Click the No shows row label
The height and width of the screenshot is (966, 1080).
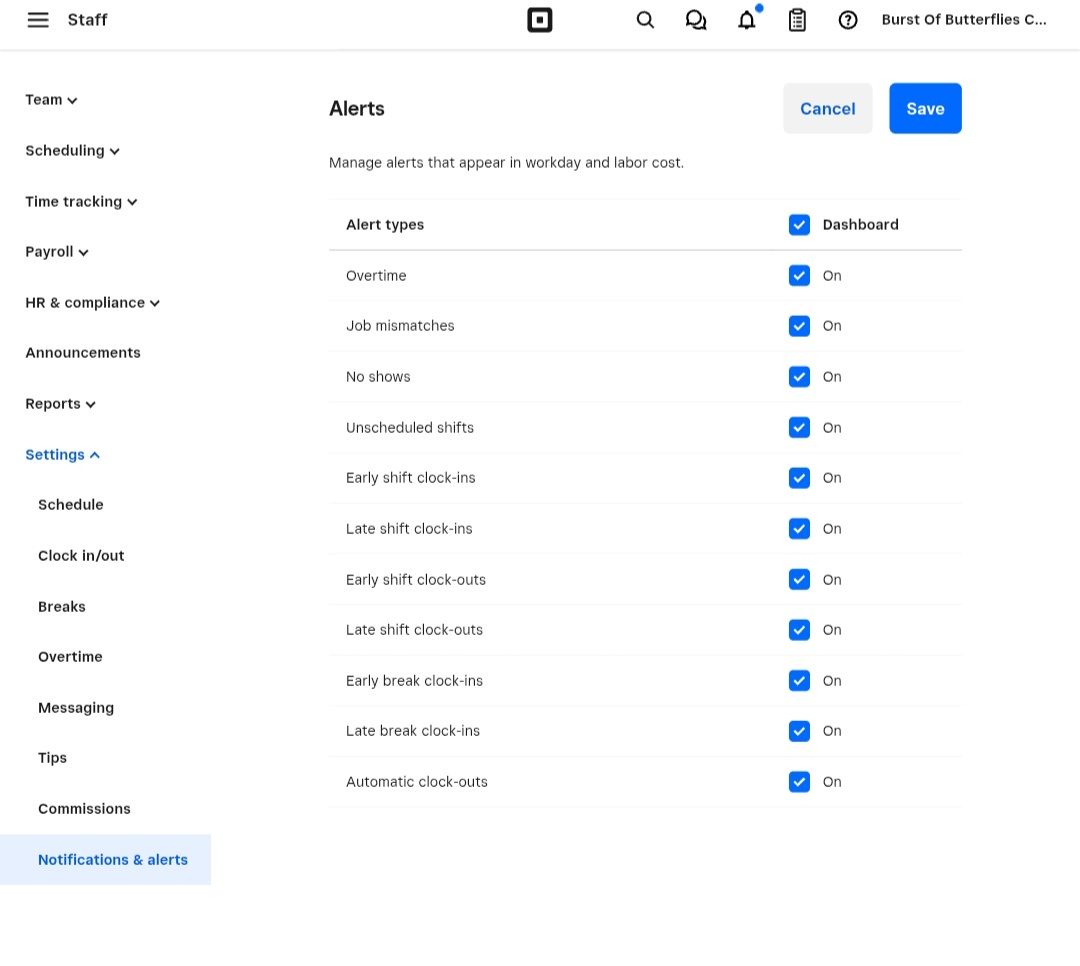(378, 377)
